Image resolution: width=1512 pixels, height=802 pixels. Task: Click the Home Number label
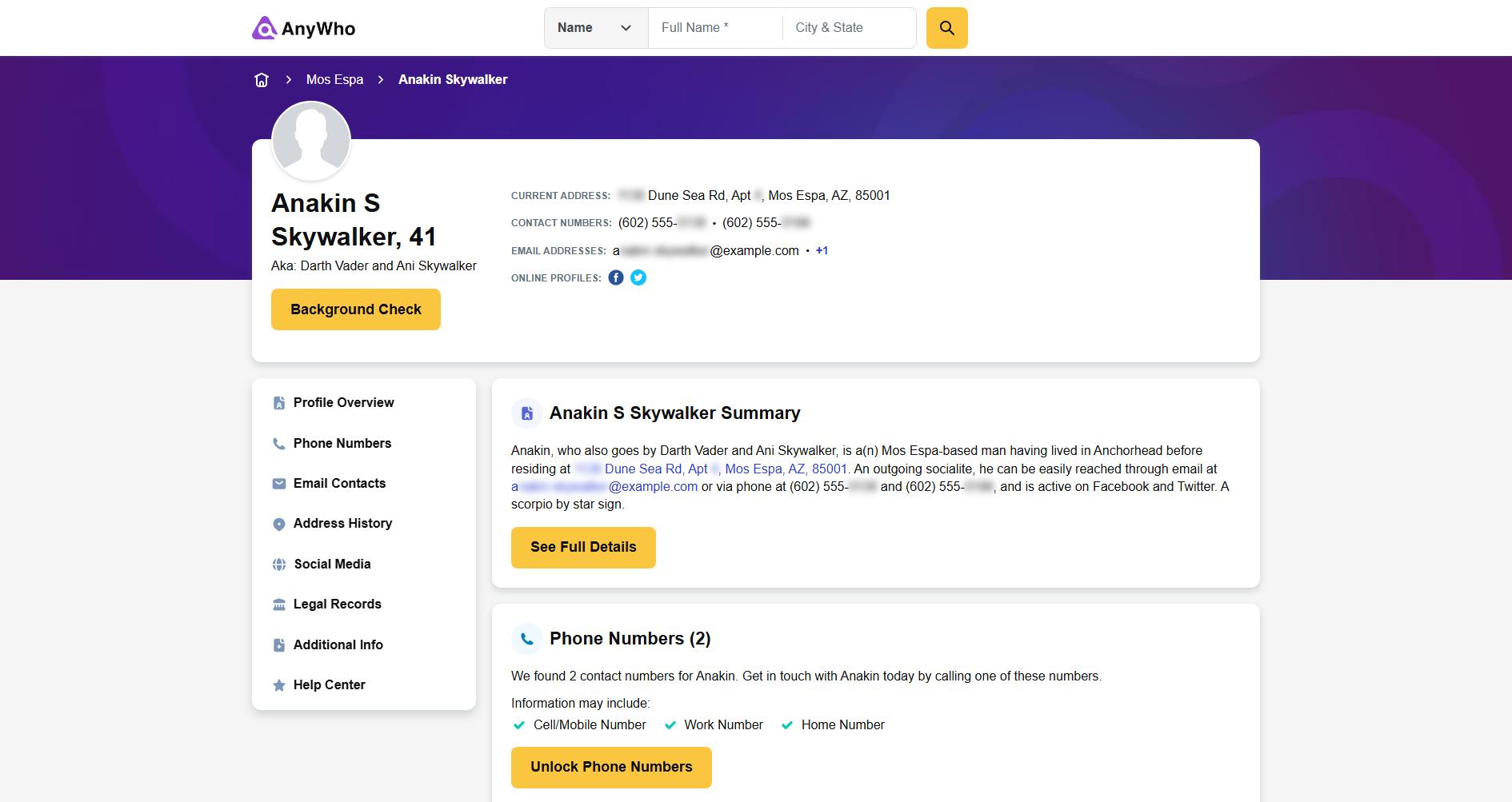pyautogui.click(x=842, y=725)
